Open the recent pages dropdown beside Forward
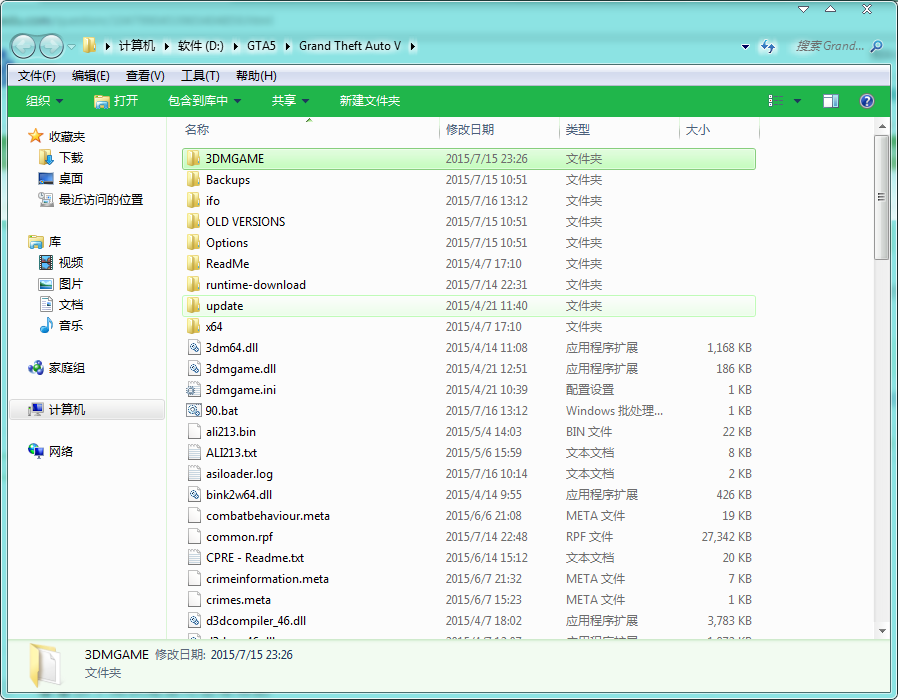Screen dimensions: 898x700 click(x=72, y=46)
